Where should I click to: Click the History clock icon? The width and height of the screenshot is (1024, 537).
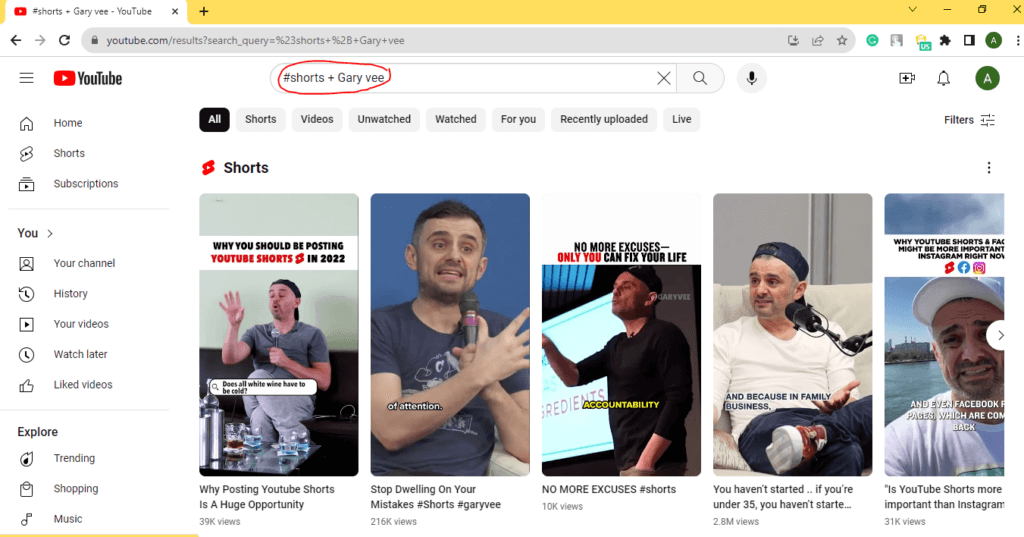(26, 294)
